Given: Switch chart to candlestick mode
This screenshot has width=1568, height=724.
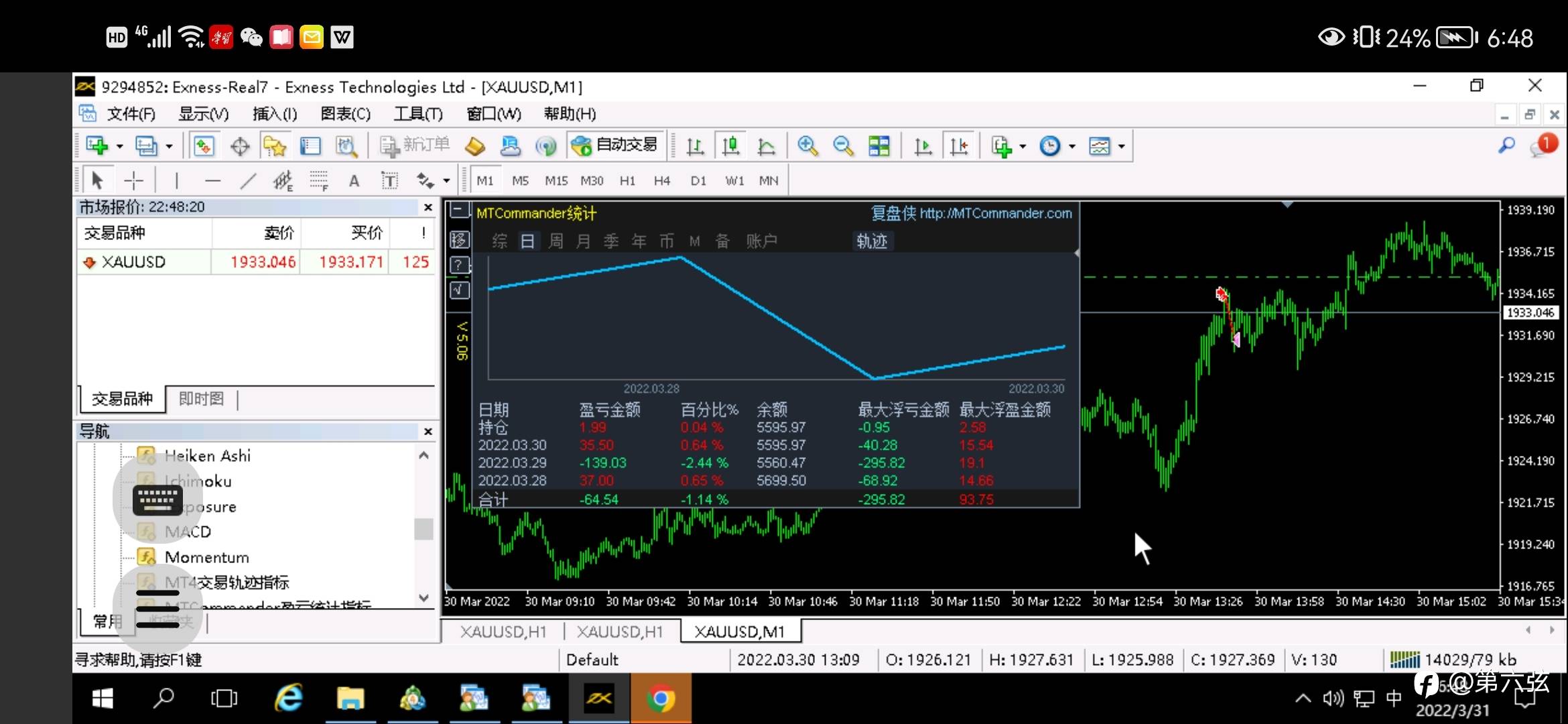Looking at the screenshot, I should [x=730, y=146].
